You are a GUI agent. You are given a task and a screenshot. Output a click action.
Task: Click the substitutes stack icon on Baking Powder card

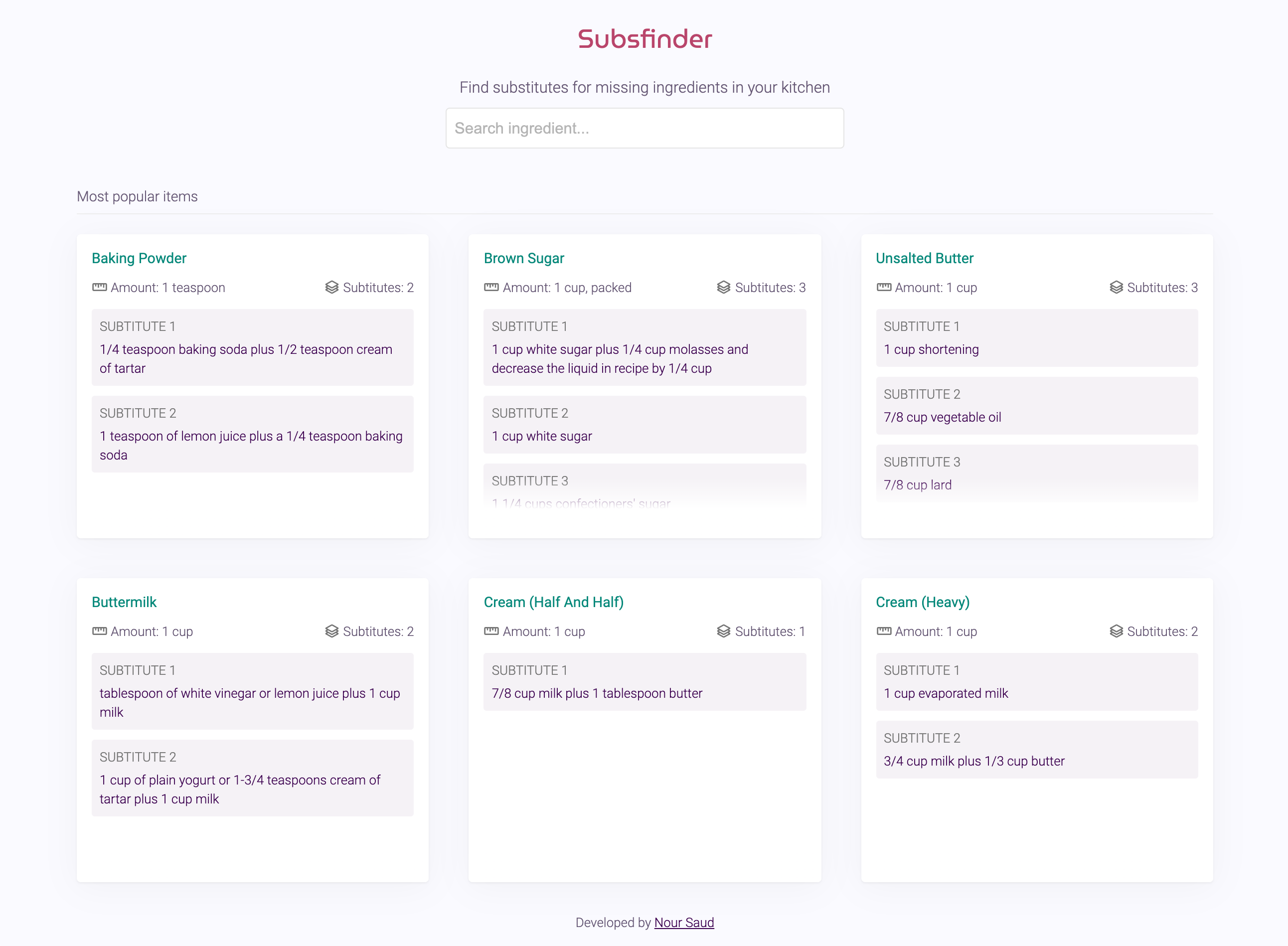click(331, 288)
